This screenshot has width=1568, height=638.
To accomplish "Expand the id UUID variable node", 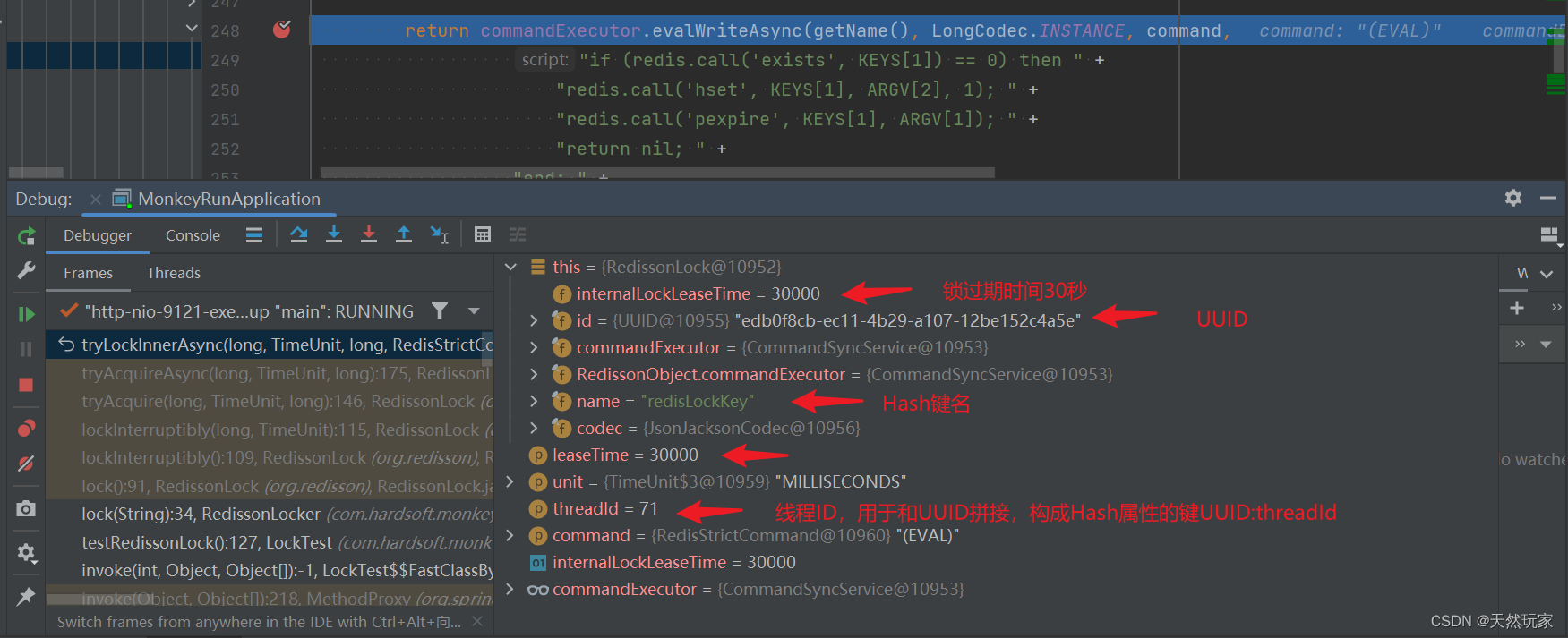I will click(x=534, y=320).
